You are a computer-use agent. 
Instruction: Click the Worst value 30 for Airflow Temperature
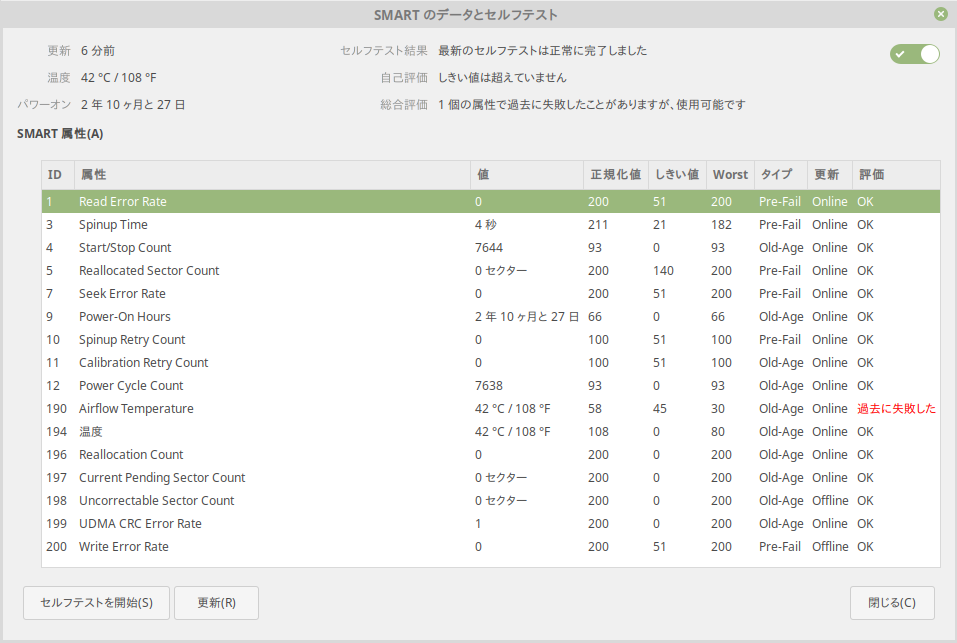(718, 409)
